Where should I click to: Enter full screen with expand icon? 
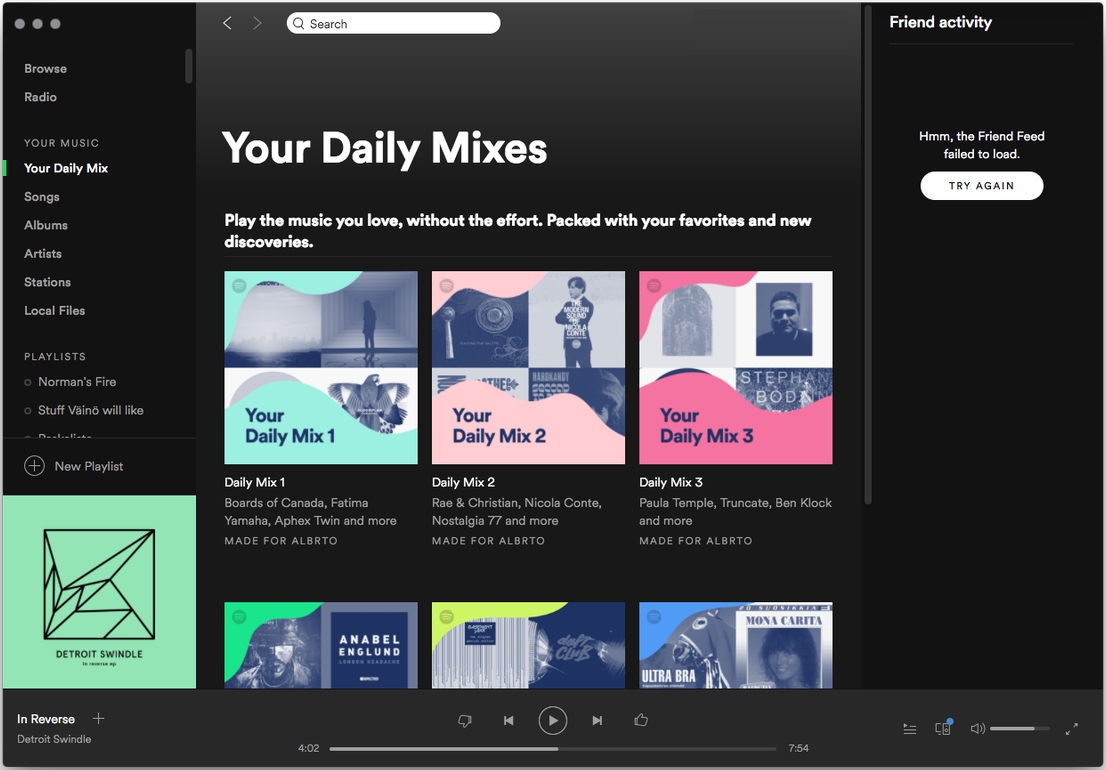pyautogui.click(x=1072, y=729)
